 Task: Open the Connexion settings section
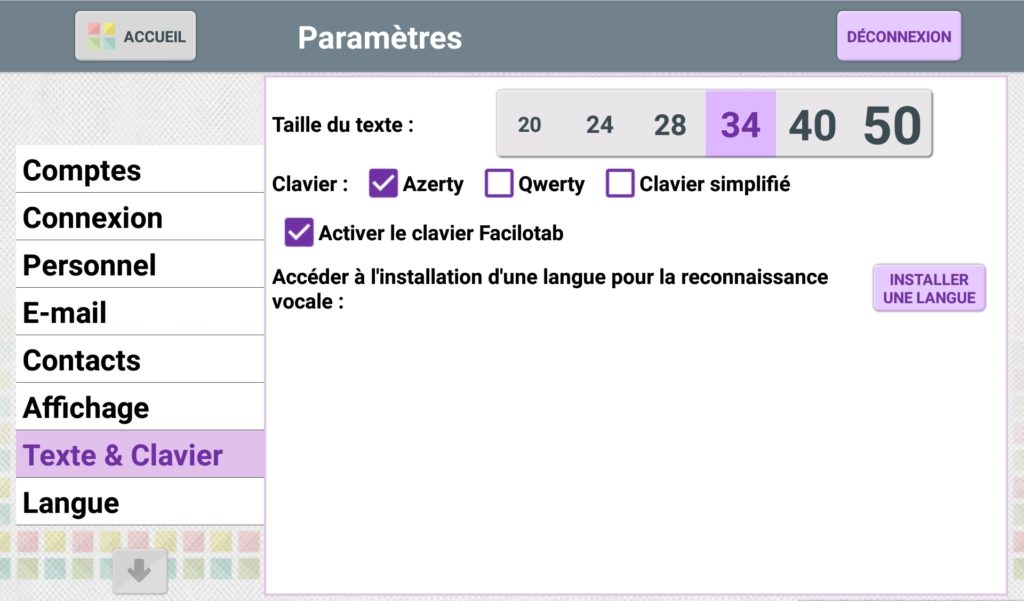(140, 217)
